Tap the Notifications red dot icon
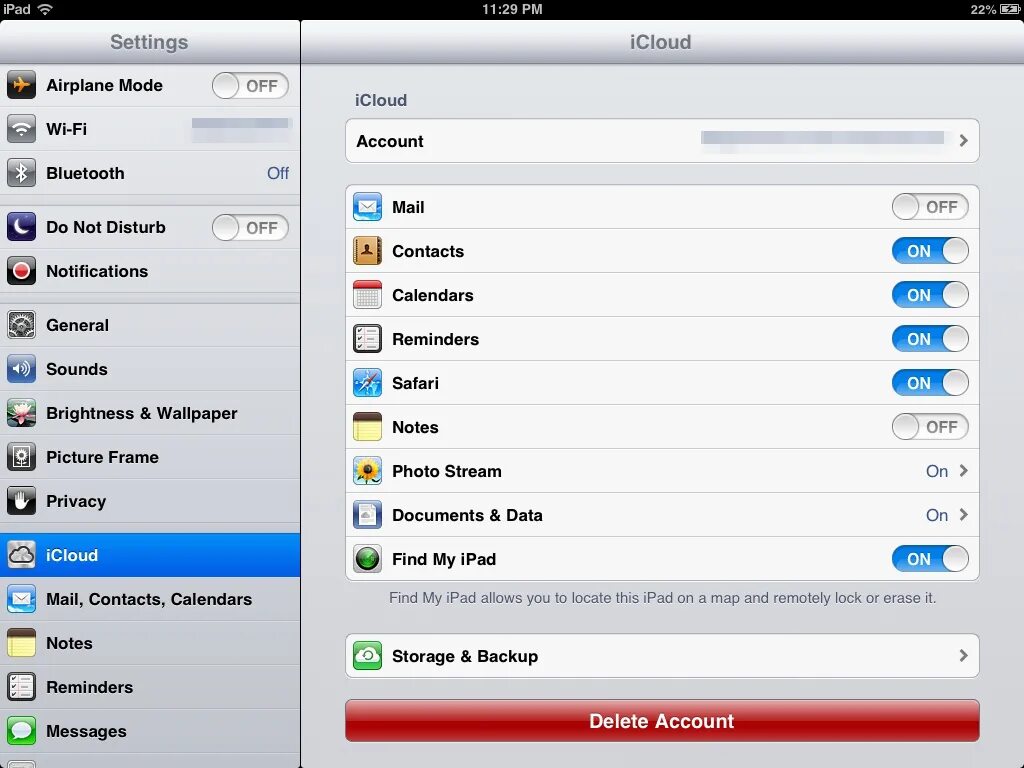This screenshot has height=768, width=1024. [22, 271]
